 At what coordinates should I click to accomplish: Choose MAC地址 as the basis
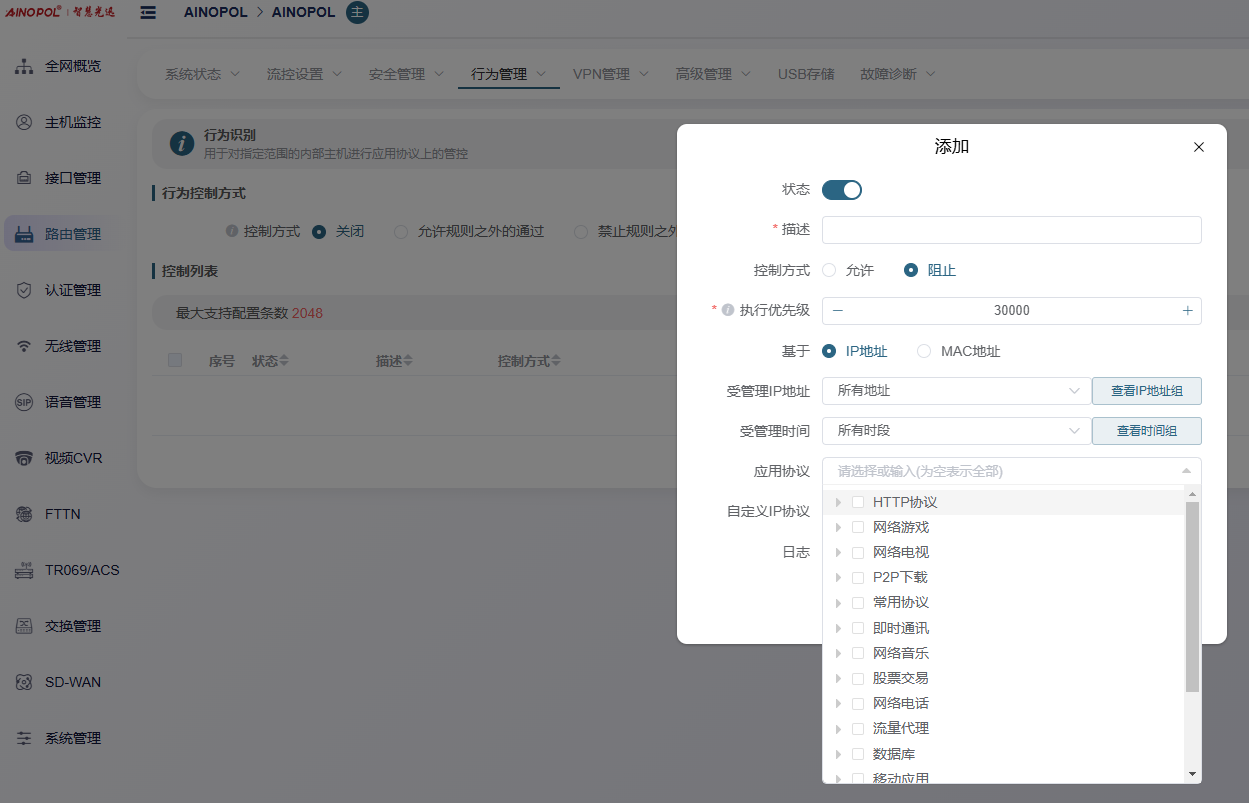point(924,351)
